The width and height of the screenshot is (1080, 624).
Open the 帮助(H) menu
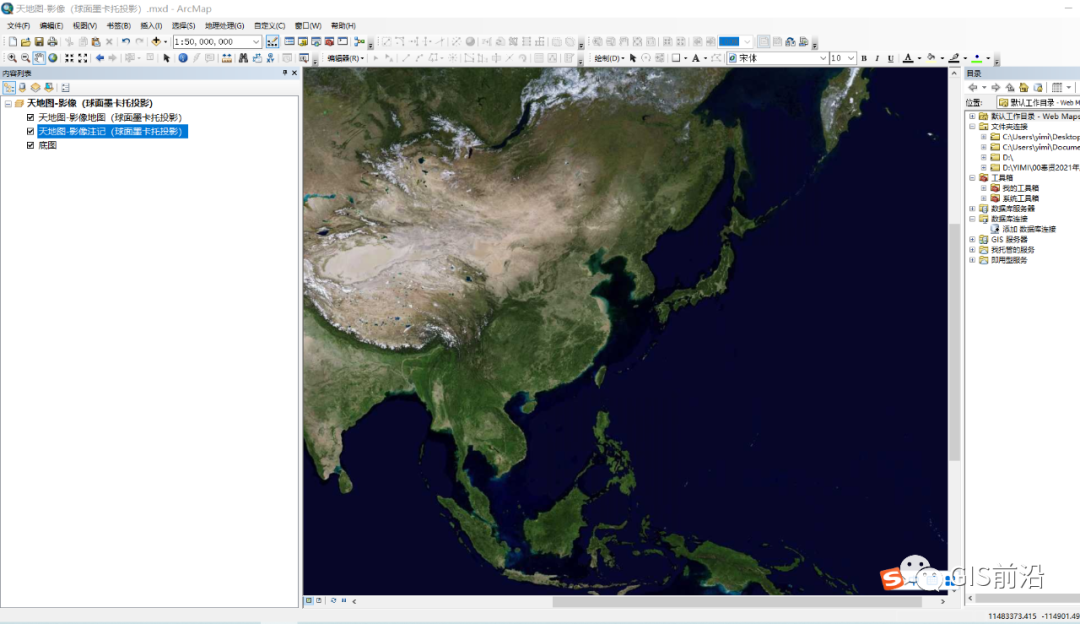click(x=343, y=26)
